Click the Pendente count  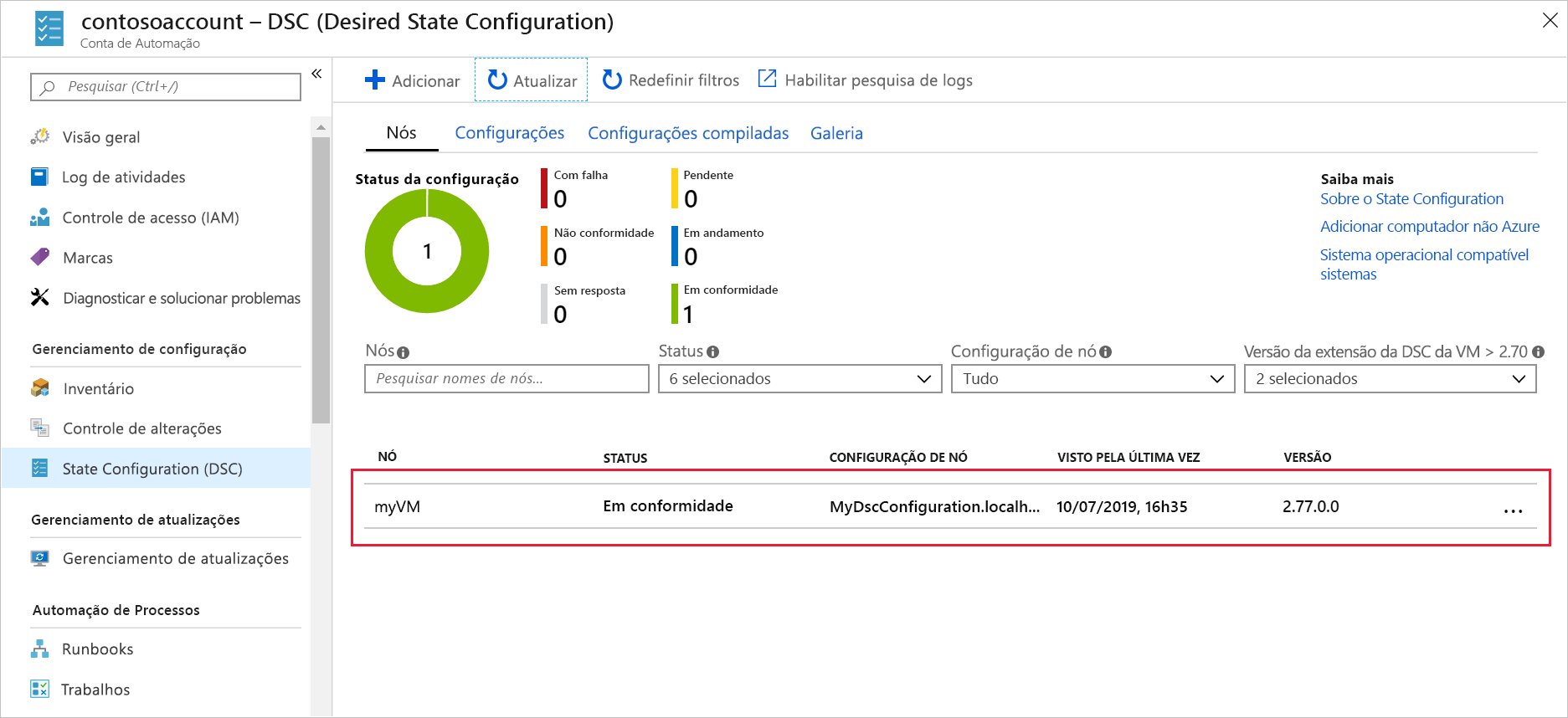click(x=691, y=198)
